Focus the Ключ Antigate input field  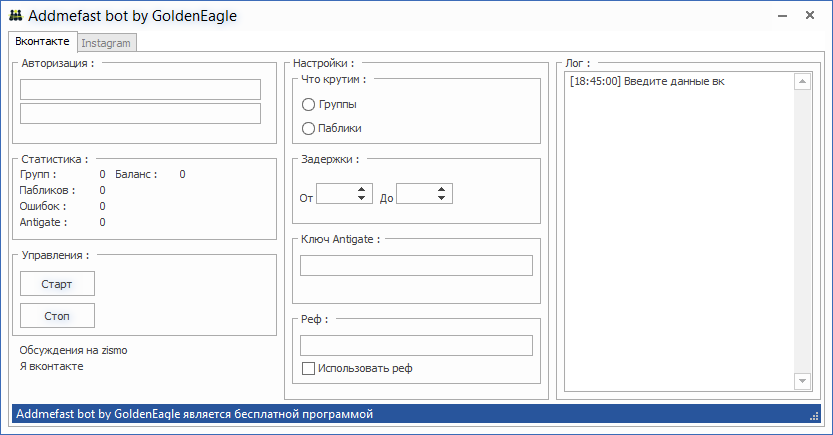[x=416, y=266]
